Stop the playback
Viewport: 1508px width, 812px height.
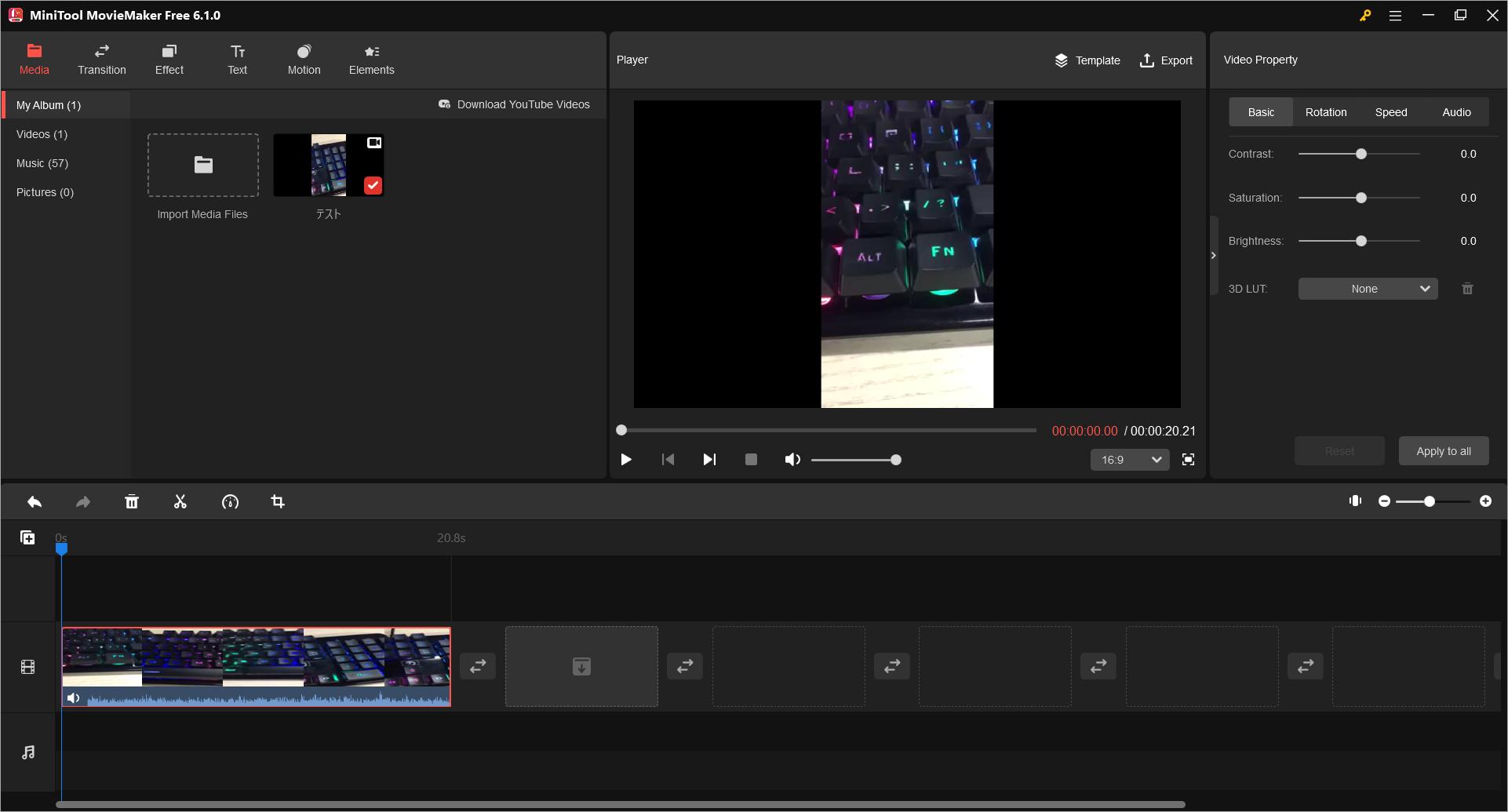click(x=751, y=460)
